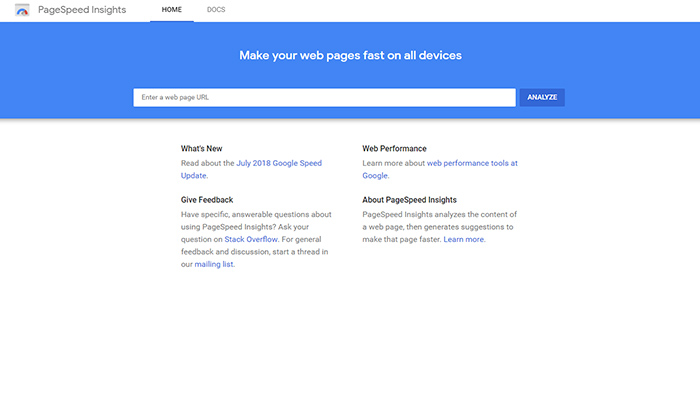Click the PageSpeed Insights title text

pos(82,10)
